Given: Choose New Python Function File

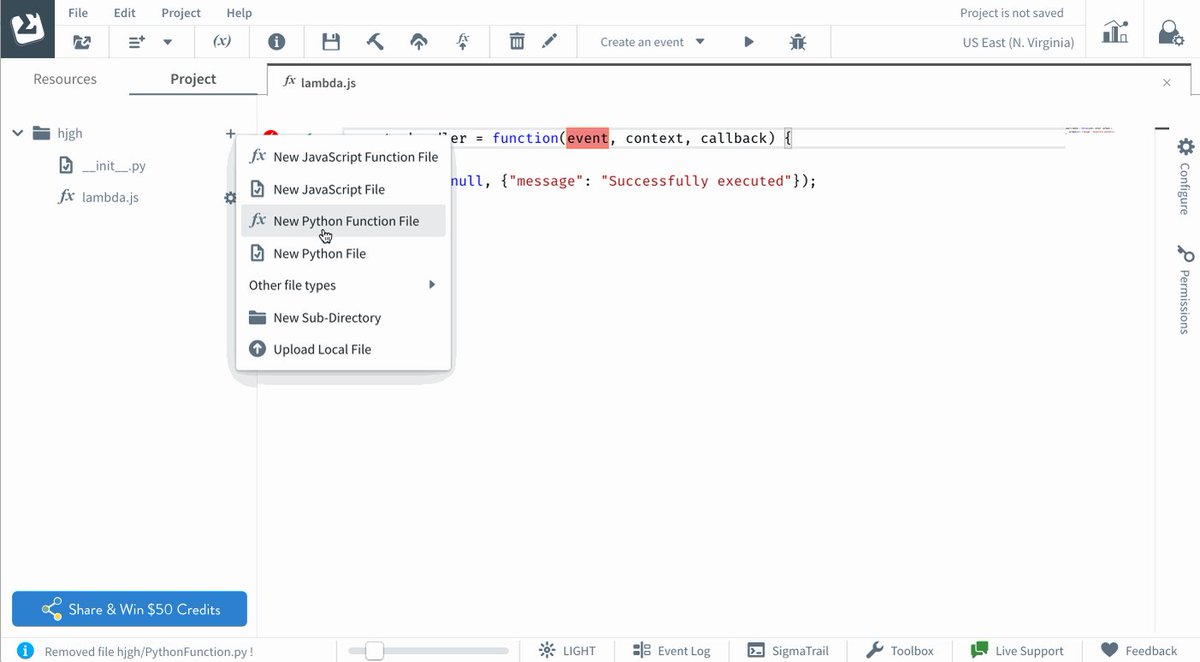Looking at the screenshot, I should [x=343, y=221].
